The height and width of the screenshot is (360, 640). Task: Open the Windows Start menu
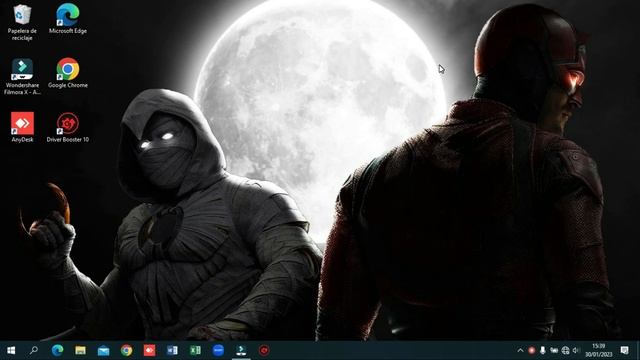11,350
